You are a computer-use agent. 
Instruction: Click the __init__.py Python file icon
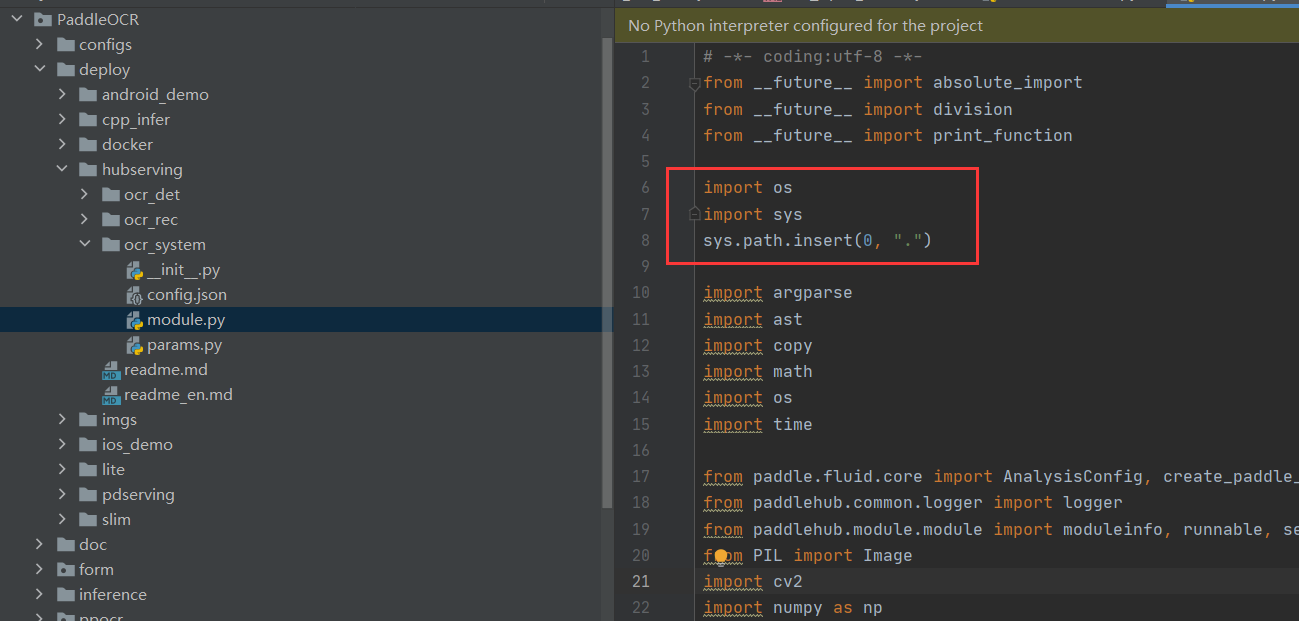(x=134, y=269)
